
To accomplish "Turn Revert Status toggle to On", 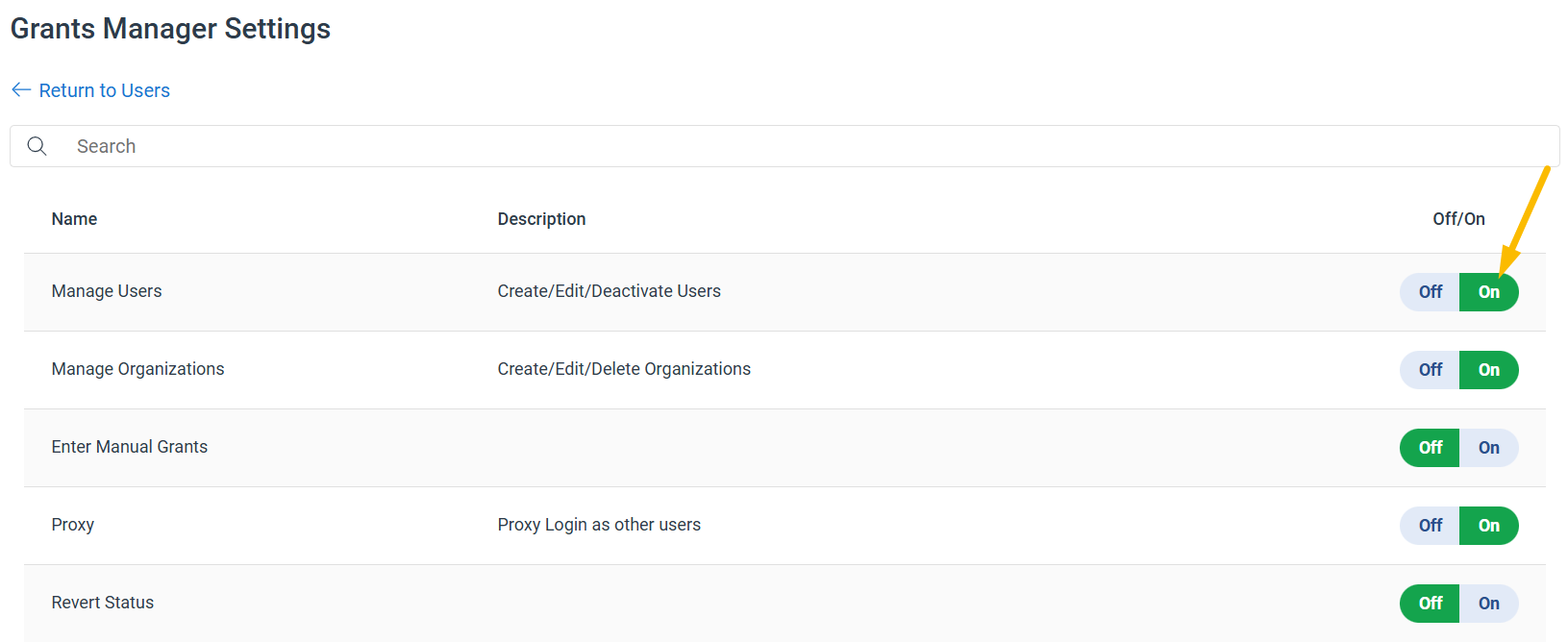I will pos(1489,604).
